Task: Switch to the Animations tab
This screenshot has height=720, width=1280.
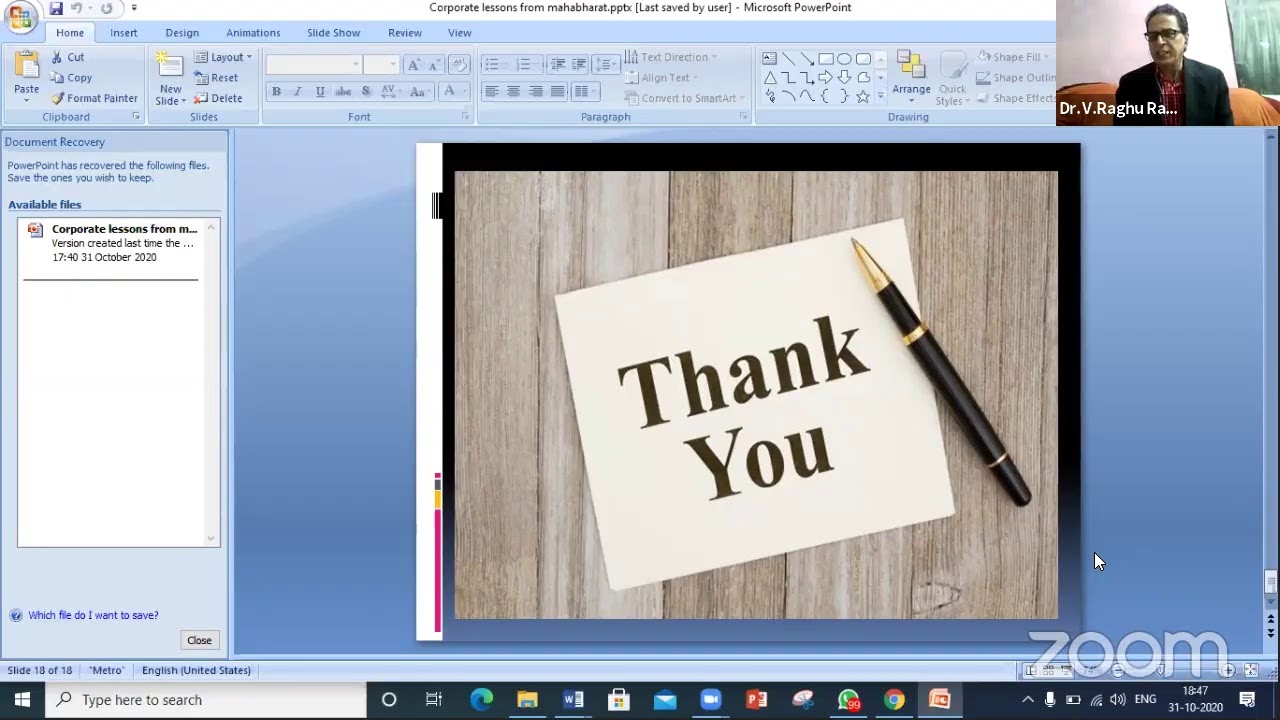Action: click(253, 33)
